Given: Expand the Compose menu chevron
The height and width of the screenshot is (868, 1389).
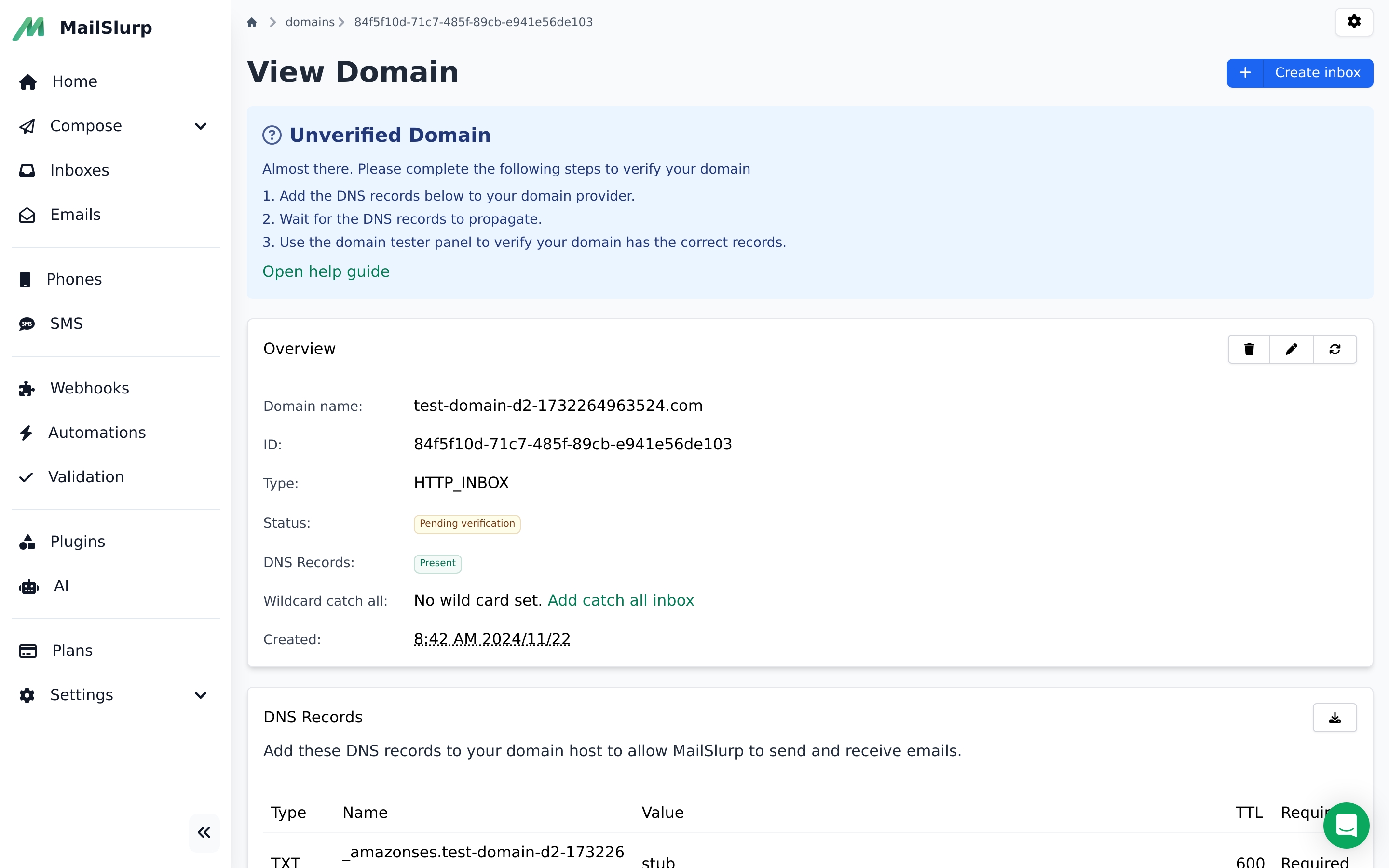Looking at the screenshot, I should [201, 126].
